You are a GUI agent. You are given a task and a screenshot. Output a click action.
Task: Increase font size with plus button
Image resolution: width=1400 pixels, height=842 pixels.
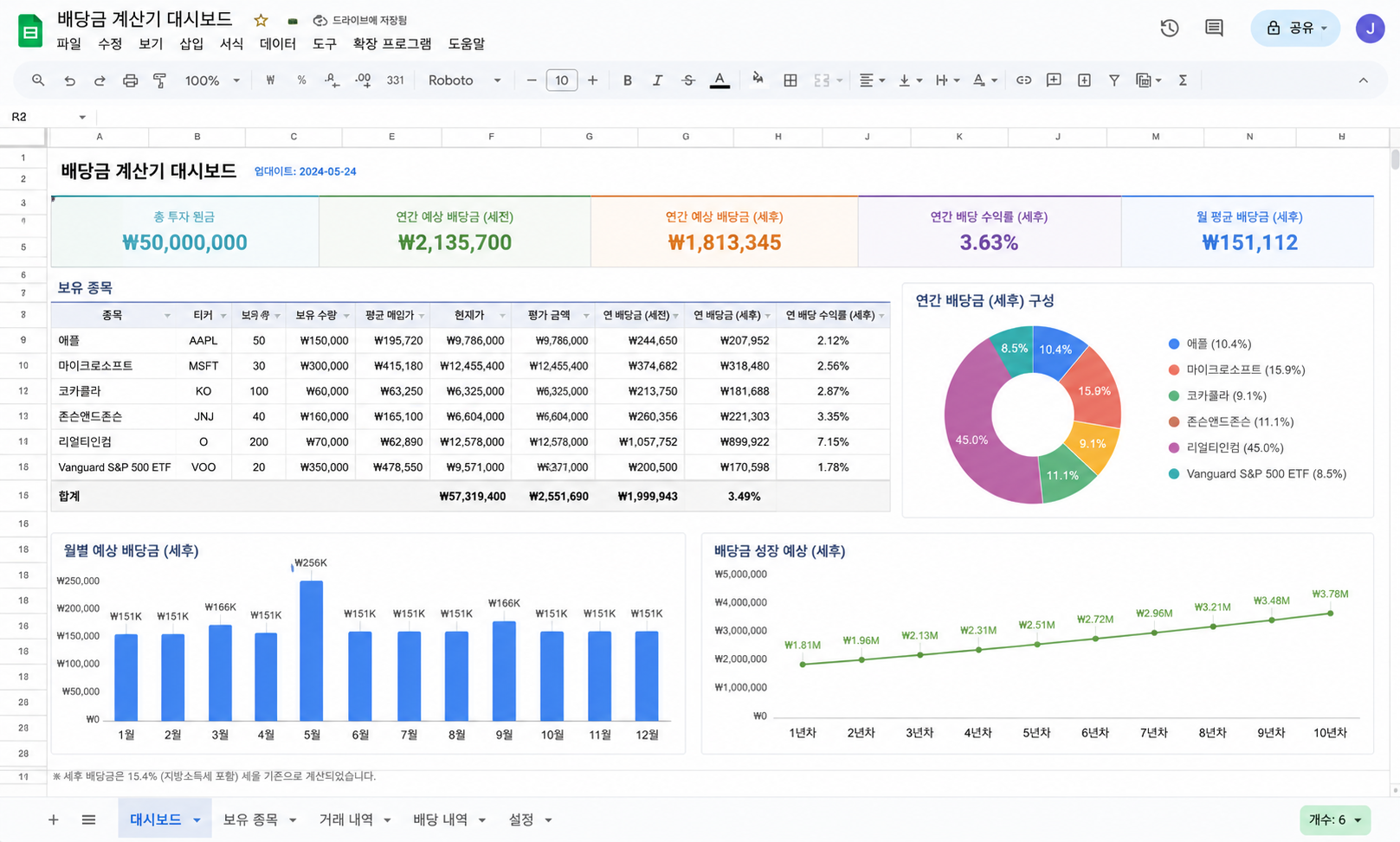coord(592,80)
